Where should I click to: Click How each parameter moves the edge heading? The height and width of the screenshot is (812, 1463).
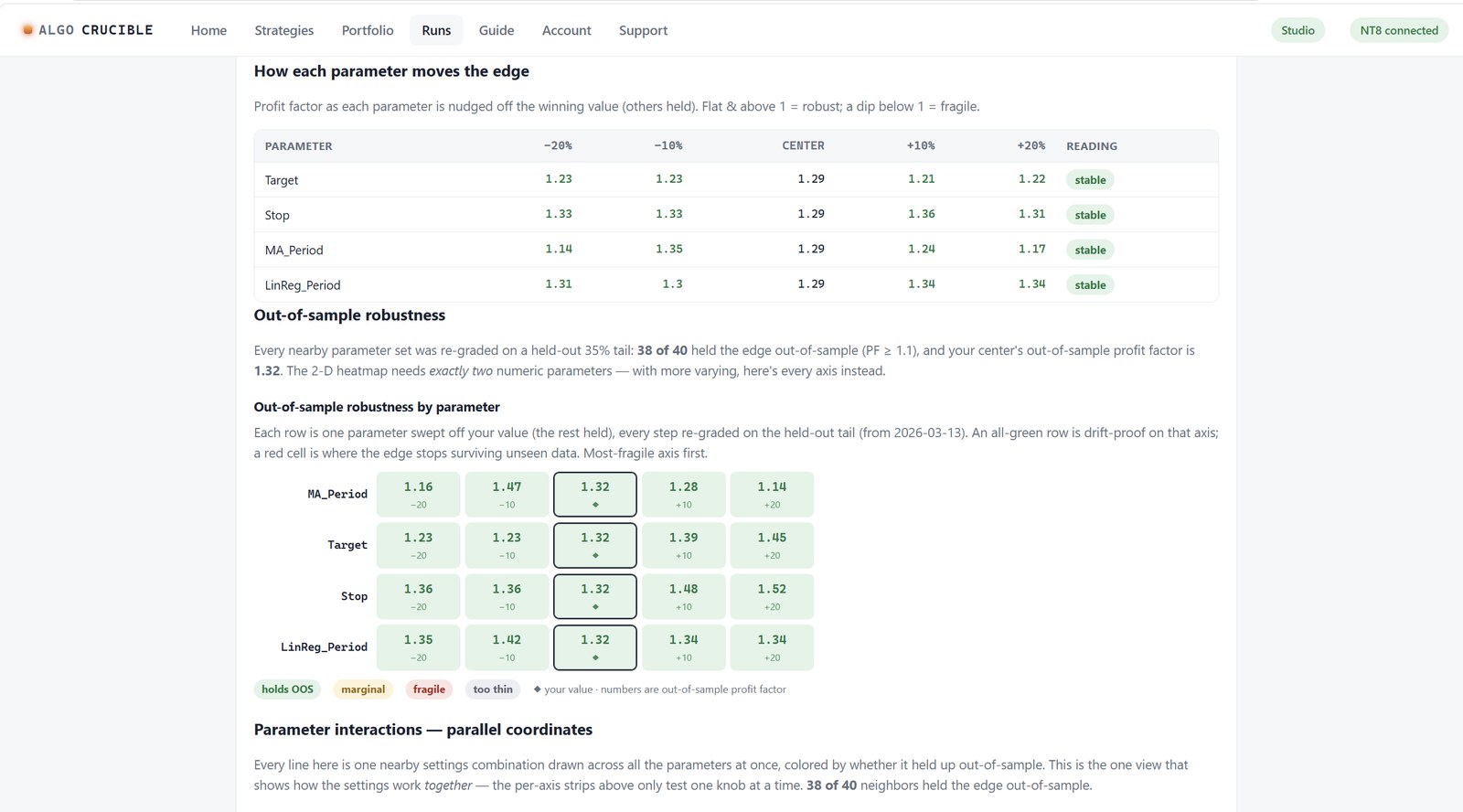click(391, 71)
